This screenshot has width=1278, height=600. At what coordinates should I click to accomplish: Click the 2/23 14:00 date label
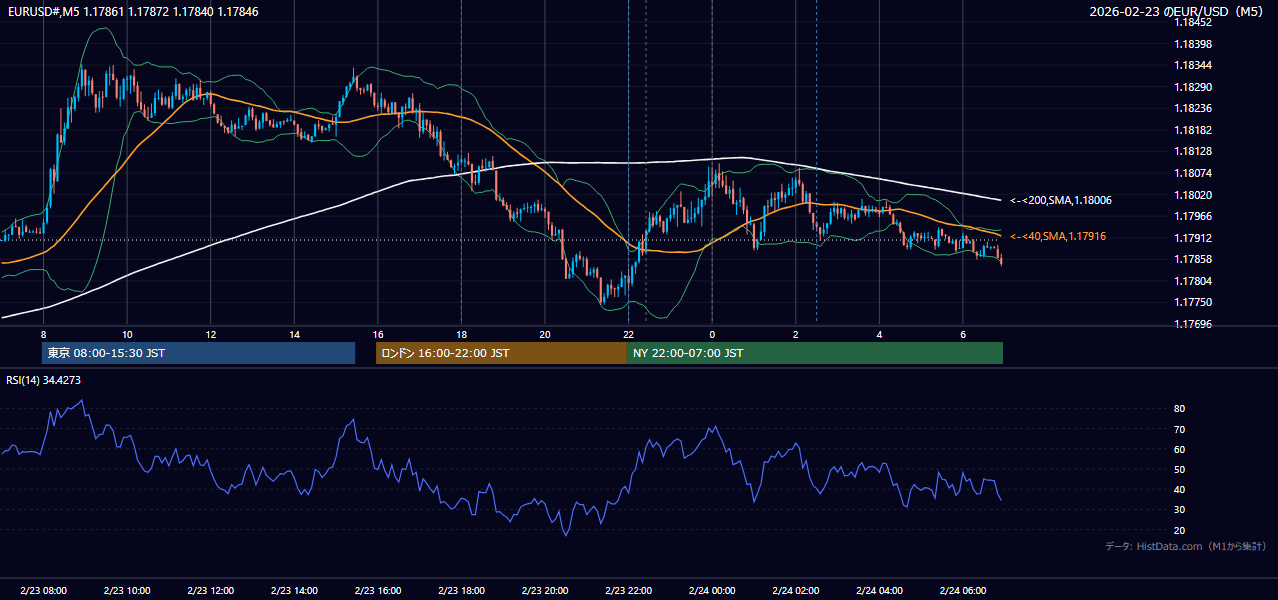[294, 591]
